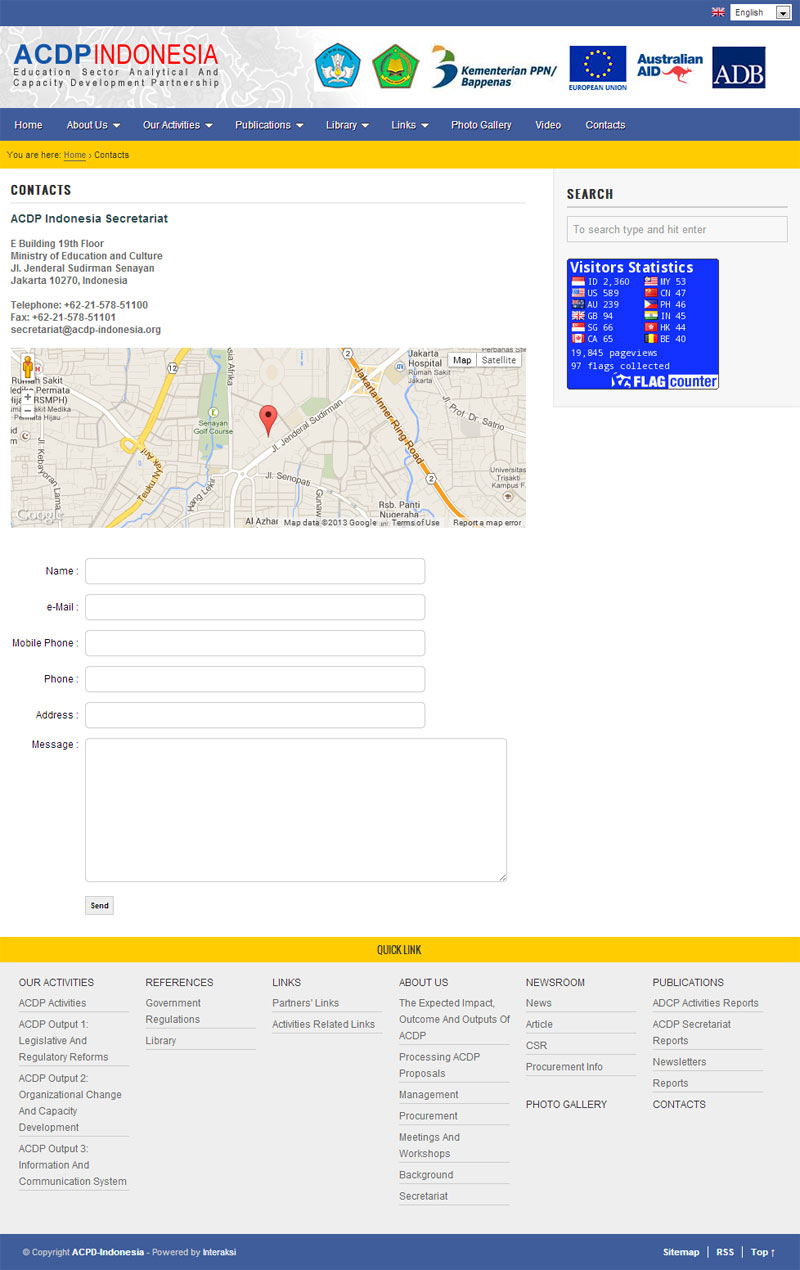This screenshot has height=1270, width=800.
Task: Open the Contacts nav item
Action: [x=605, y=125]
